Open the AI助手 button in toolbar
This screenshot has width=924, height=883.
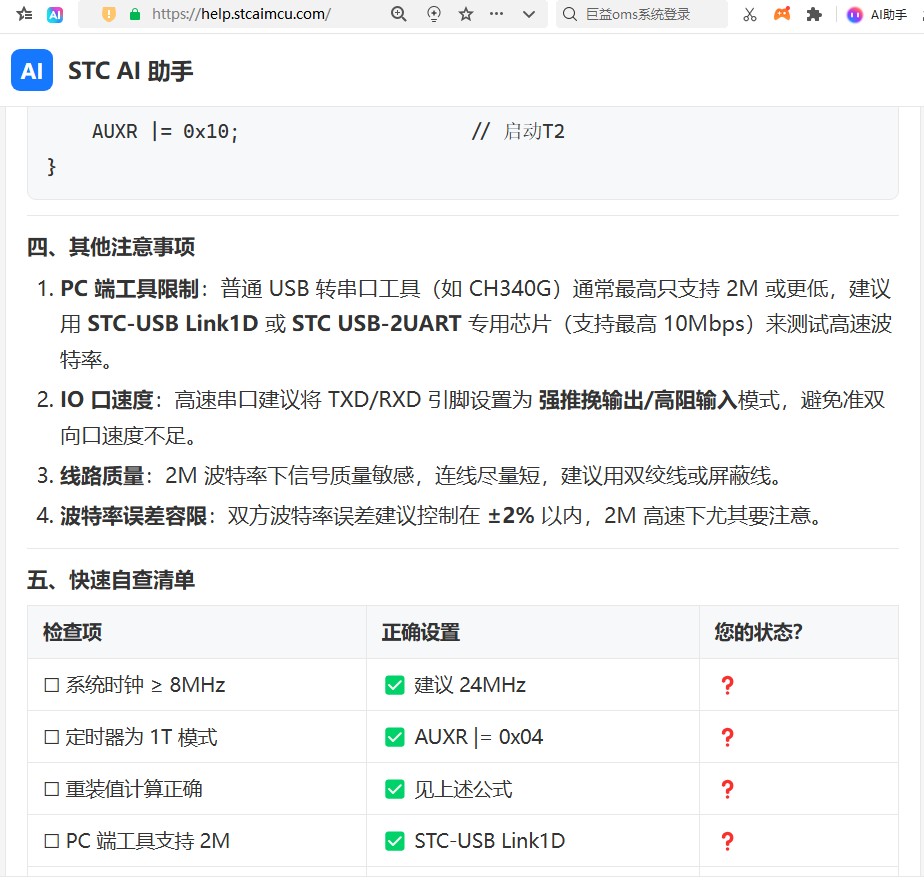click(x=877, y=15)
